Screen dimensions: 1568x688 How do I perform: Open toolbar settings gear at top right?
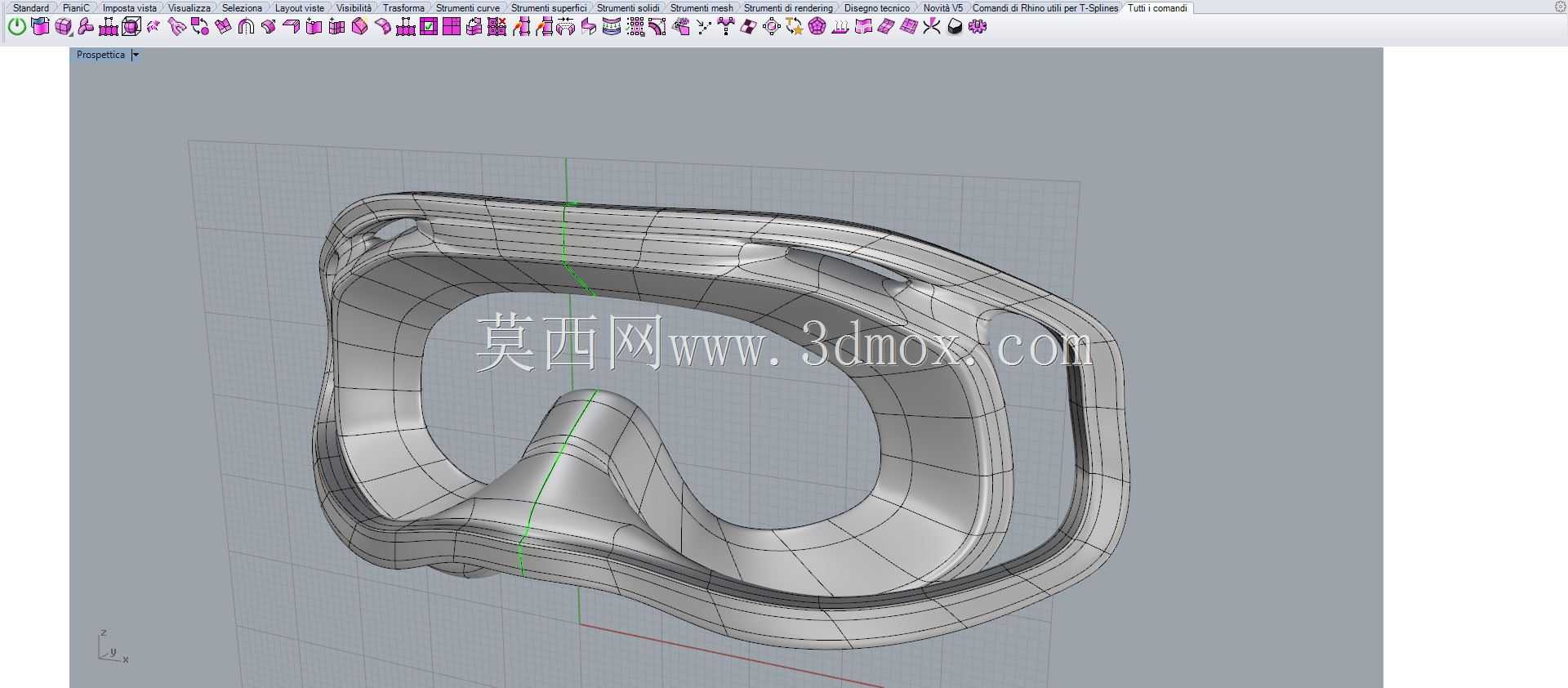pos(1561,7)
